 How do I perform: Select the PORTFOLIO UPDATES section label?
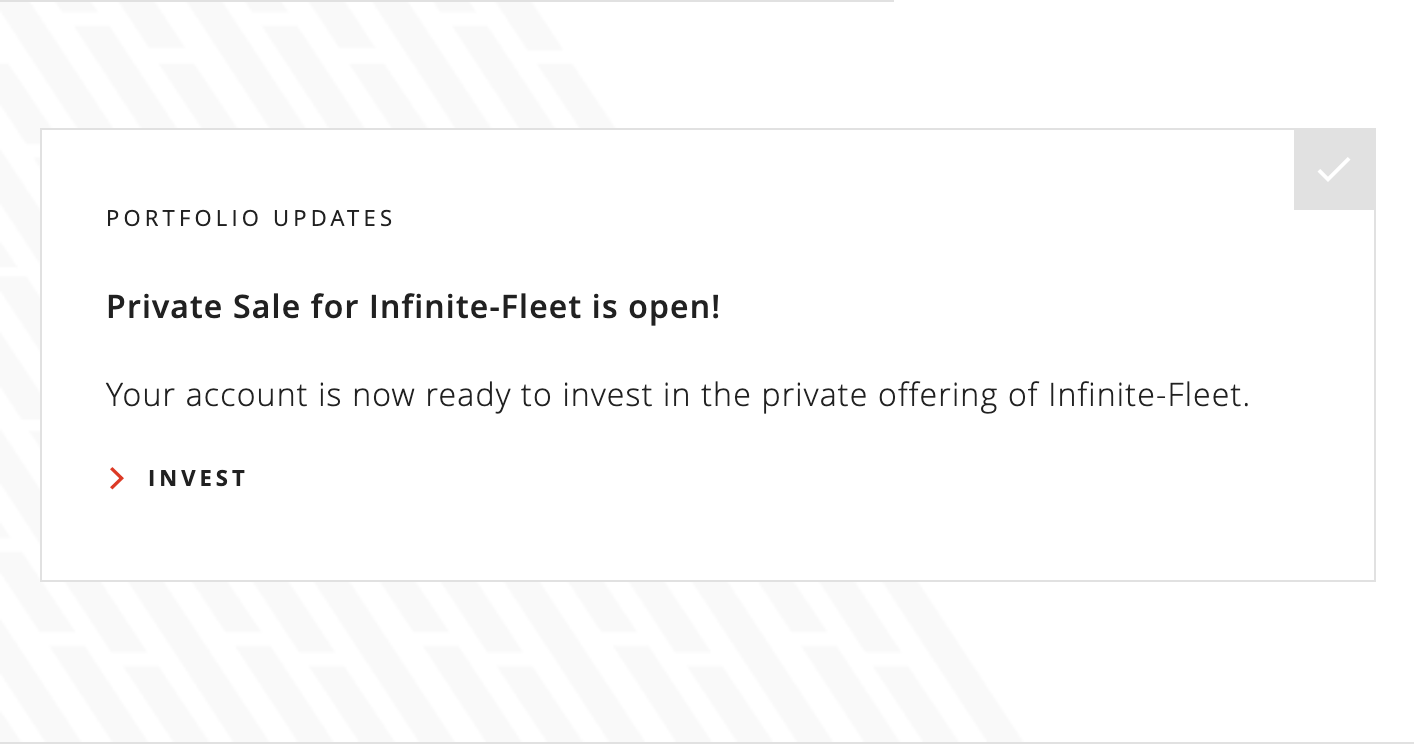(x=250, y=218)
